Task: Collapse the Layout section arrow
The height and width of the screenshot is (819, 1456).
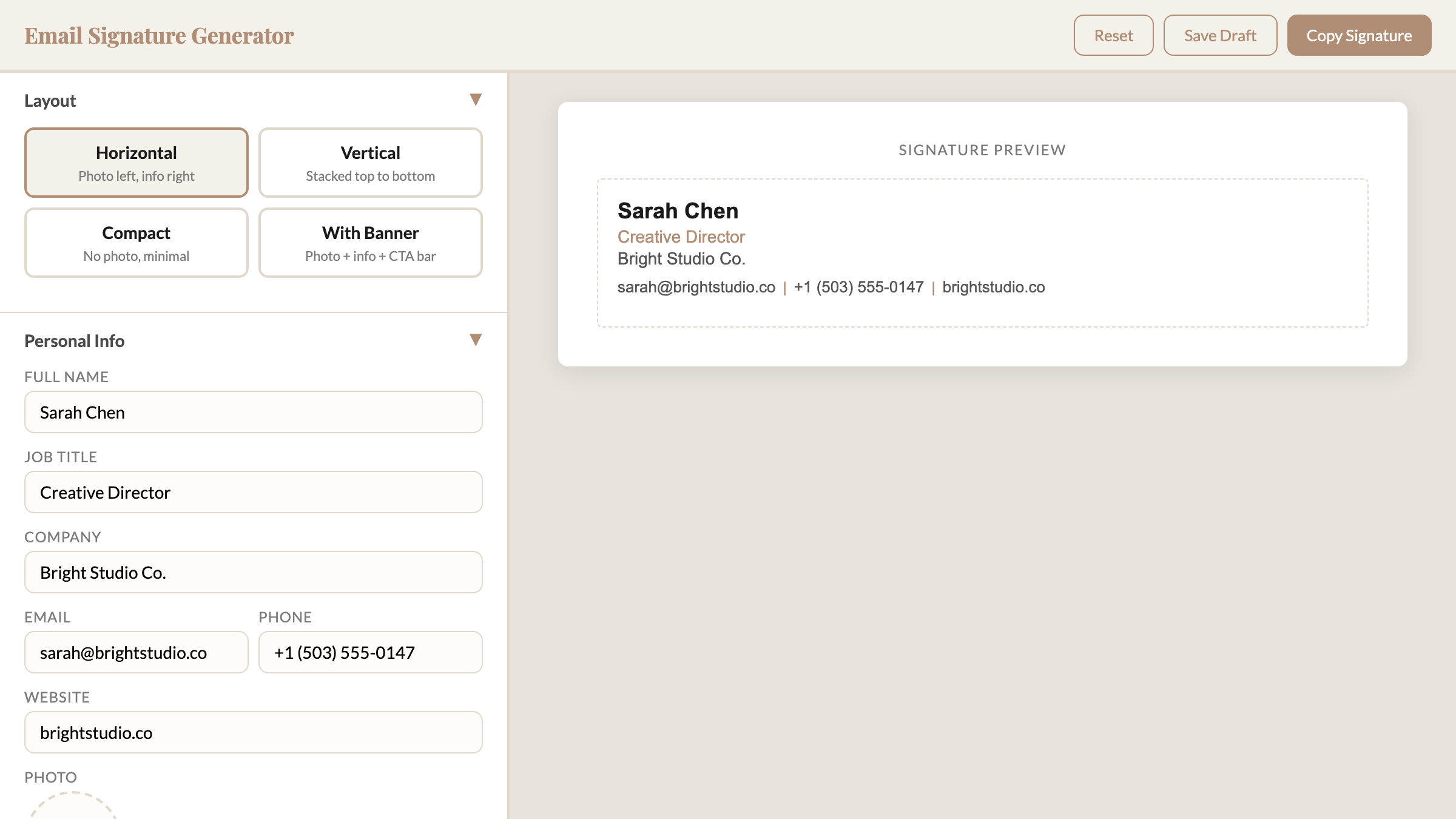Action: (476, 99)
